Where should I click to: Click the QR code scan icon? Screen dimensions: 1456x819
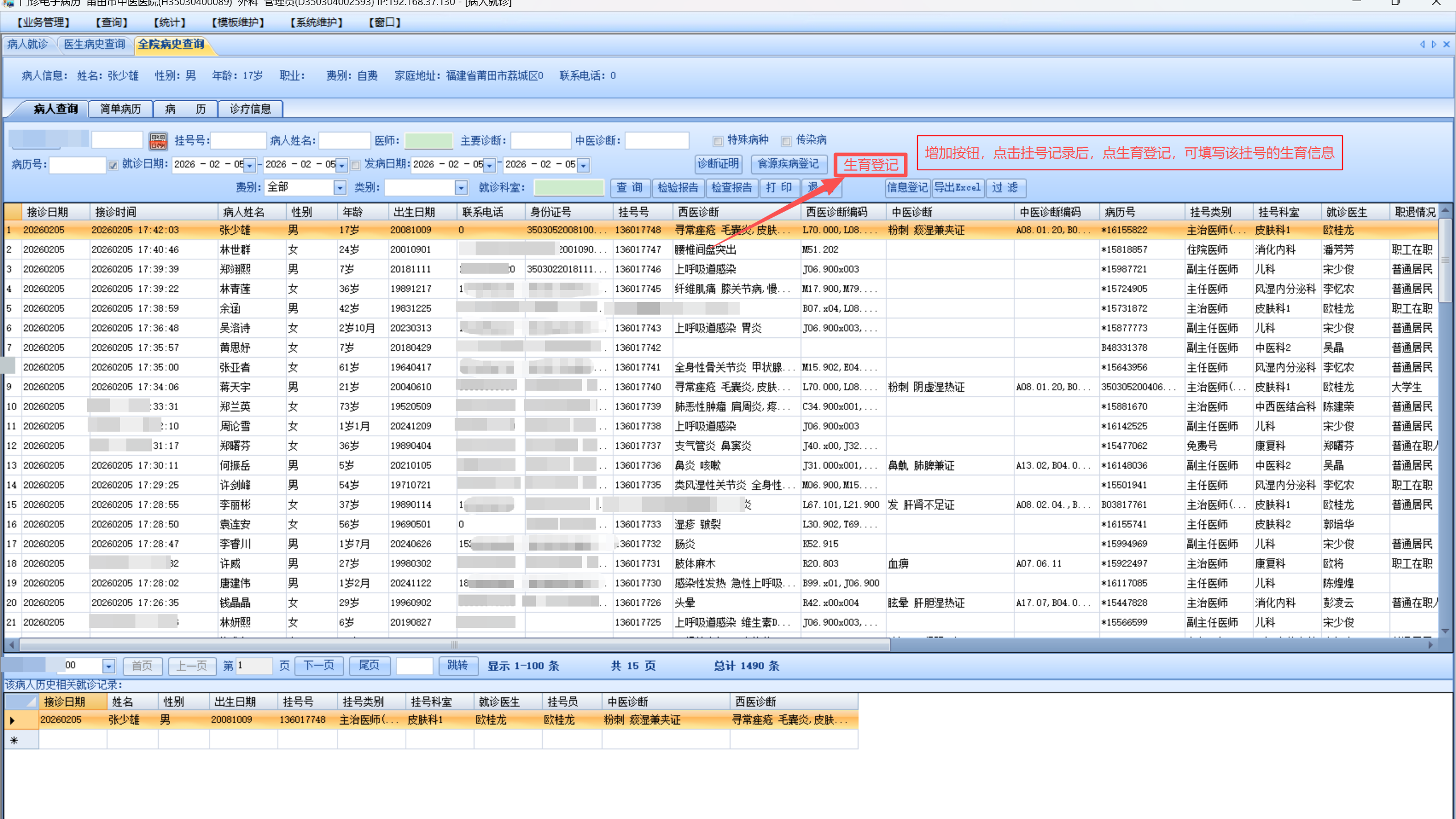point(158,140)
